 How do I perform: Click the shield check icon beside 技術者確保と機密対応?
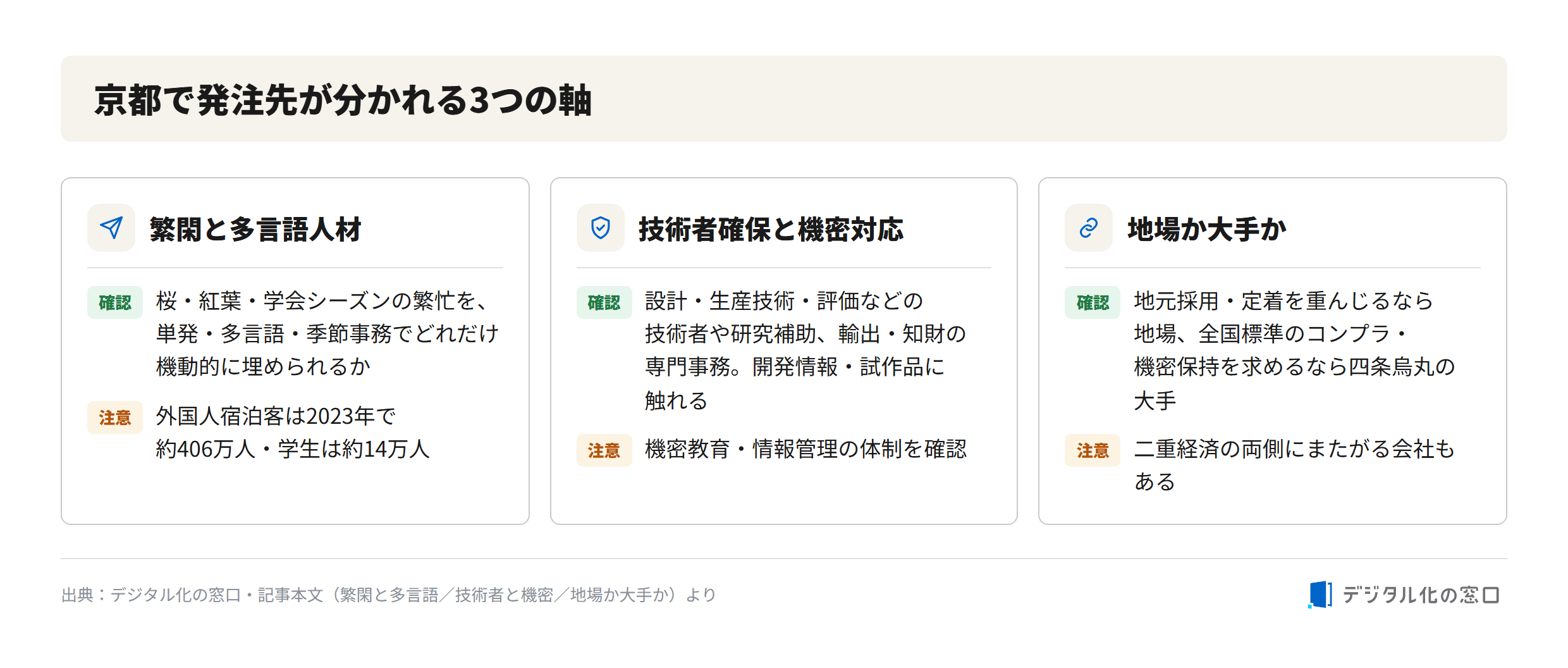(x=600, y=228)
